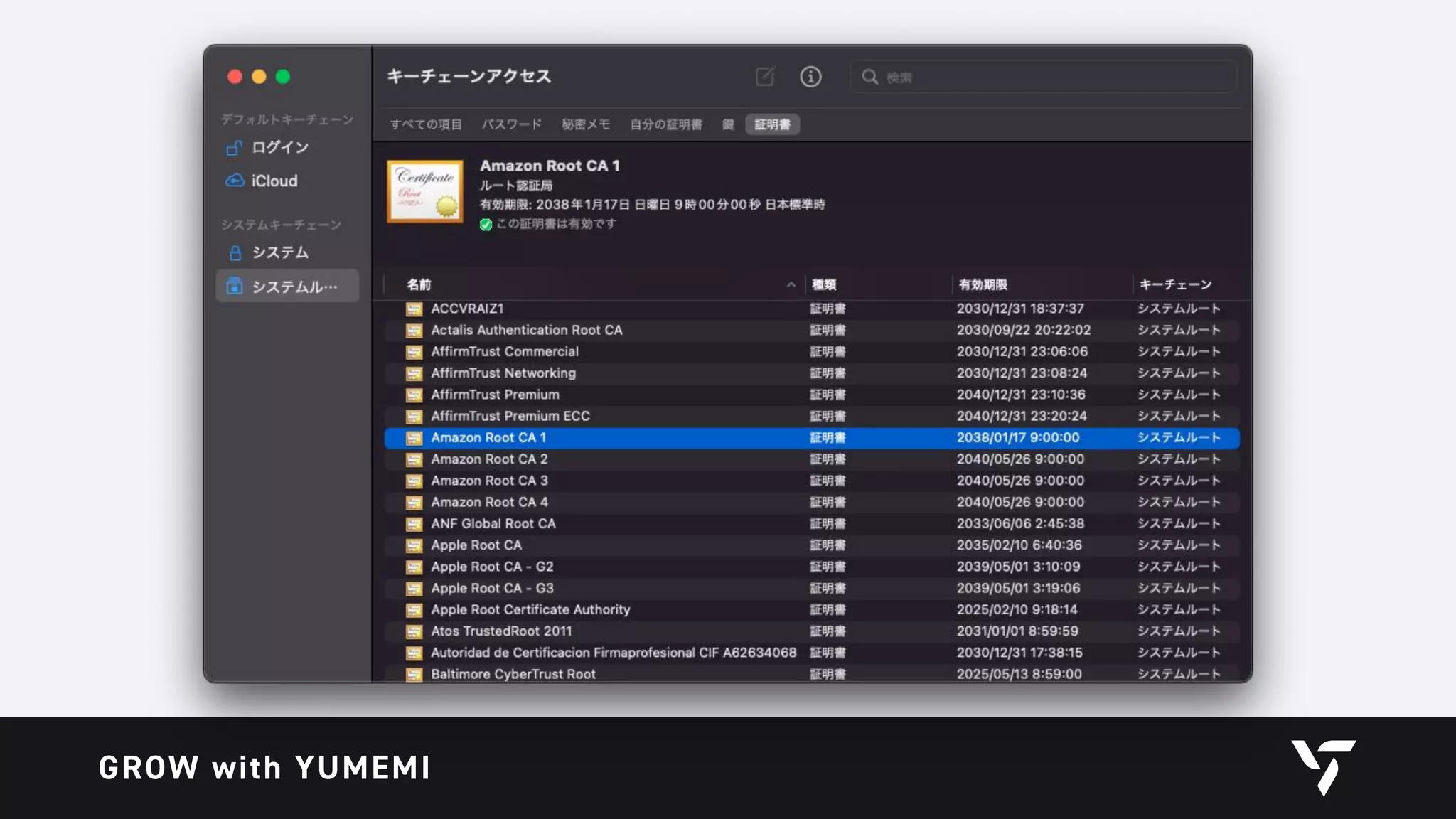This screenshot has height=819, width=1456.
Task: Open the パスワード tab
Action: point(511,124)
